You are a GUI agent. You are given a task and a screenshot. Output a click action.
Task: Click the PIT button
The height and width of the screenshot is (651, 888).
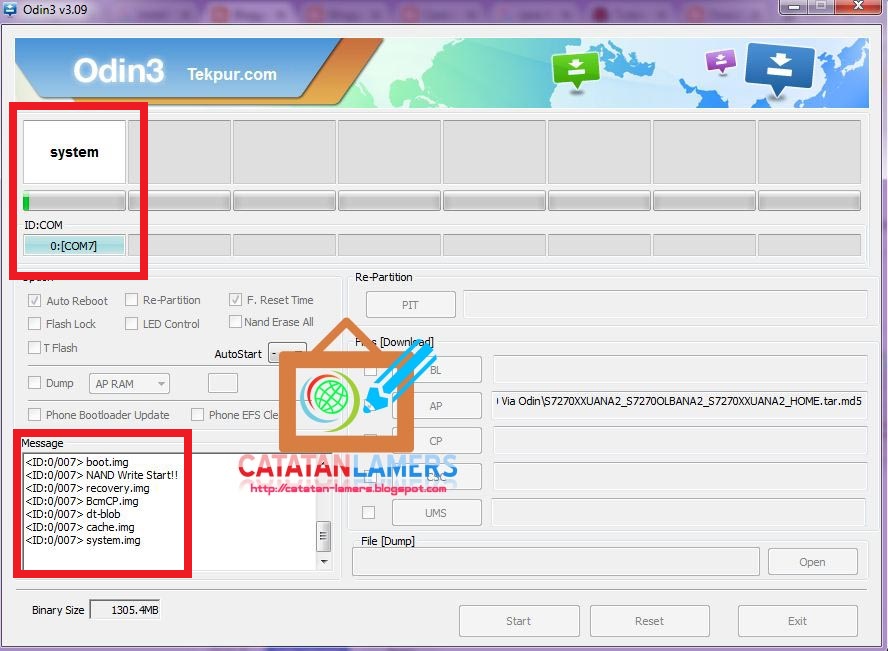(411, 305)
